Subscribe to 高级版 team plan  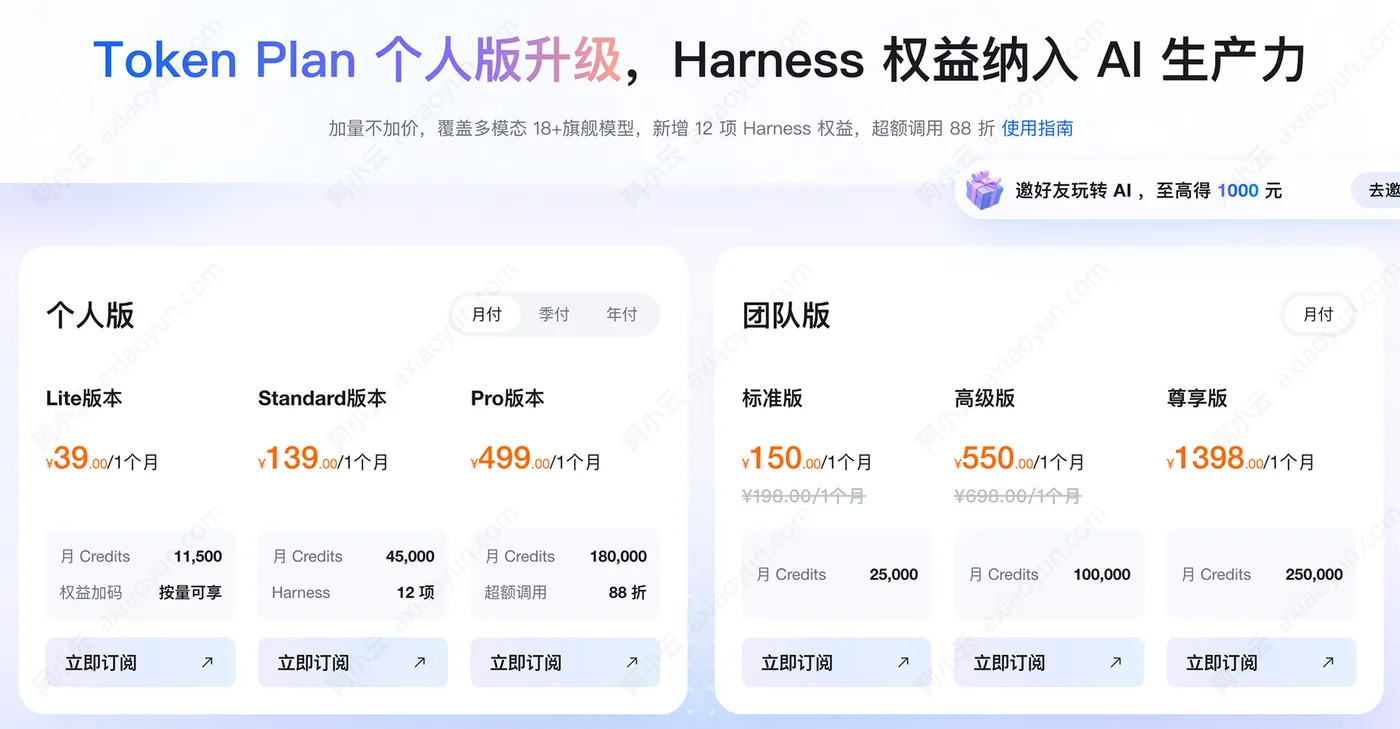1049,662
